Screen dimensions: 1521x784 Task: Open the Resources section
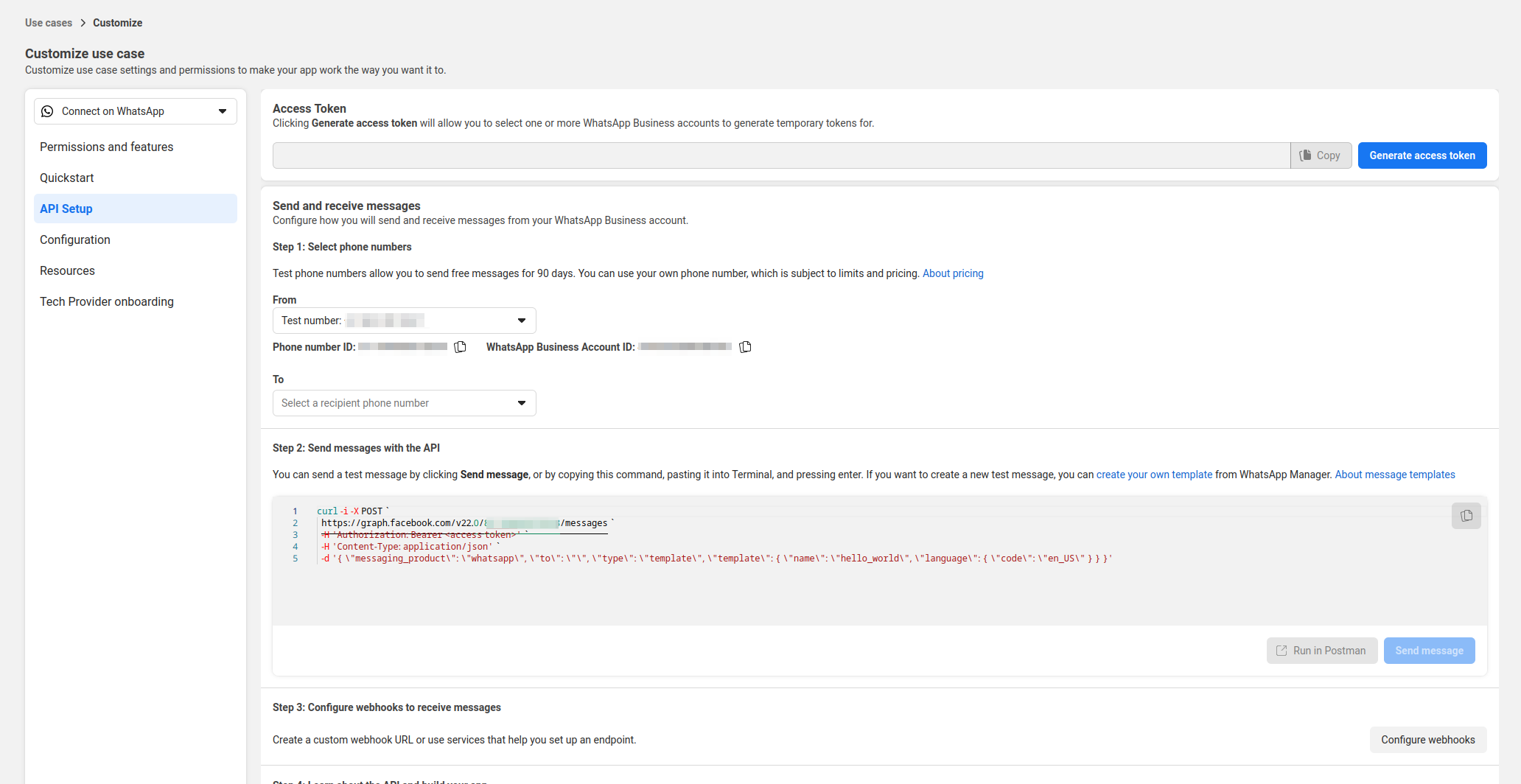click(x=136, y=270)
